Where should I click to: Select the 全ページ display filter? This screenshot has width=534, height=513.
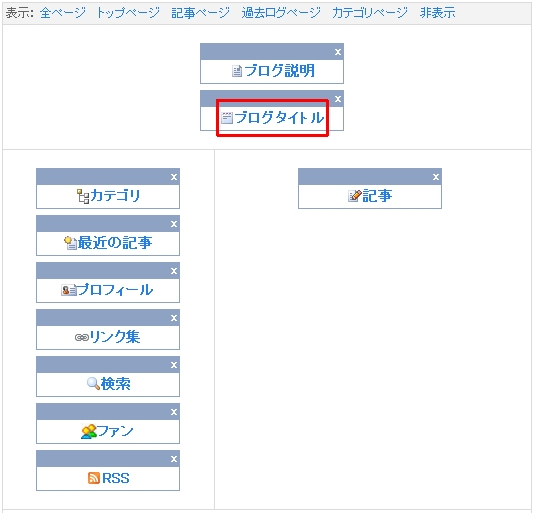click(63, 13)
